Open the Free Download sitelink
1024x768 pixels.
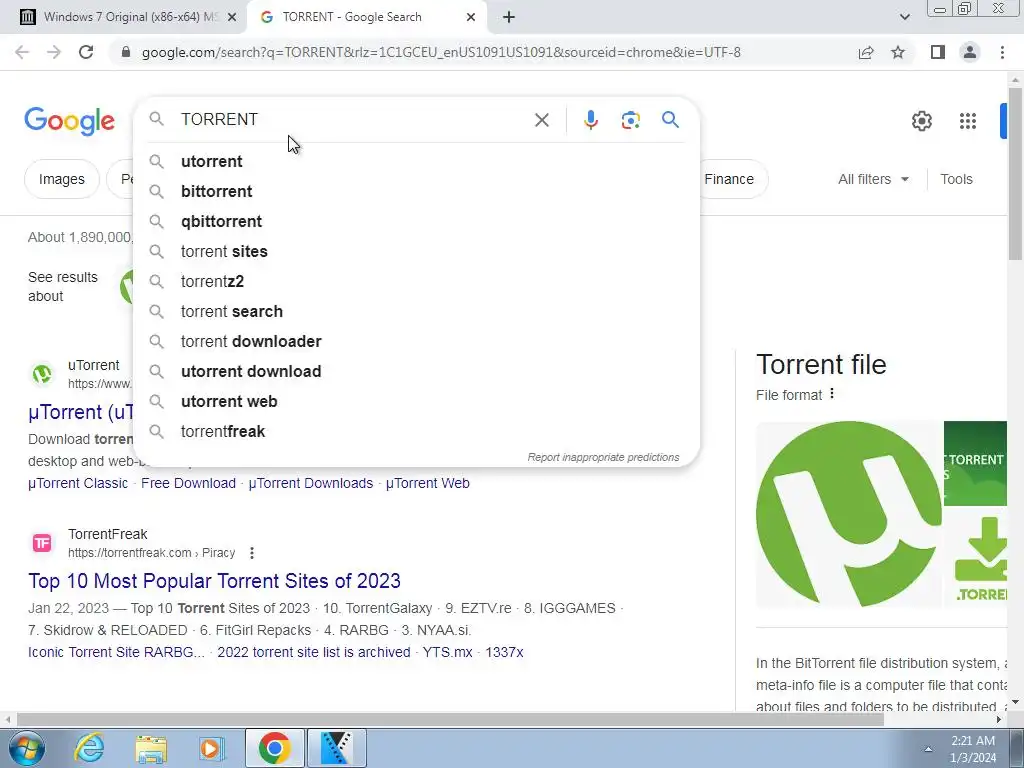tap(188, 483)
